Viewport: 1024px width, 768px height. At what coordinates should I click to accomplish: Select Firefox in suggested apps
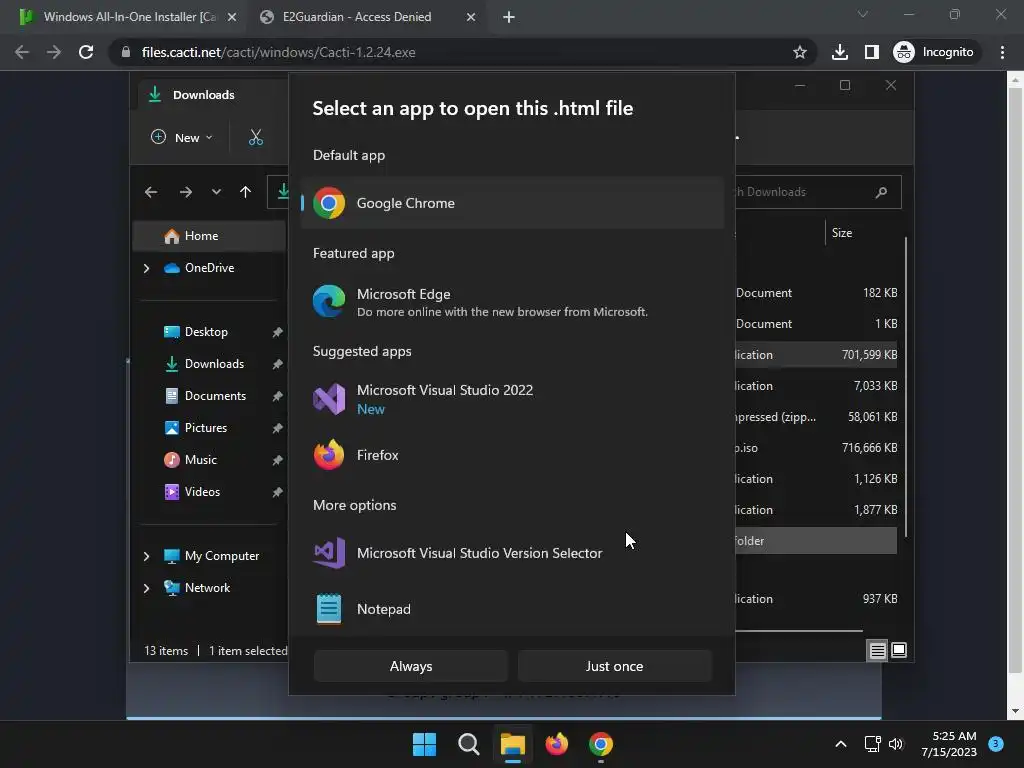coord(512,455)
